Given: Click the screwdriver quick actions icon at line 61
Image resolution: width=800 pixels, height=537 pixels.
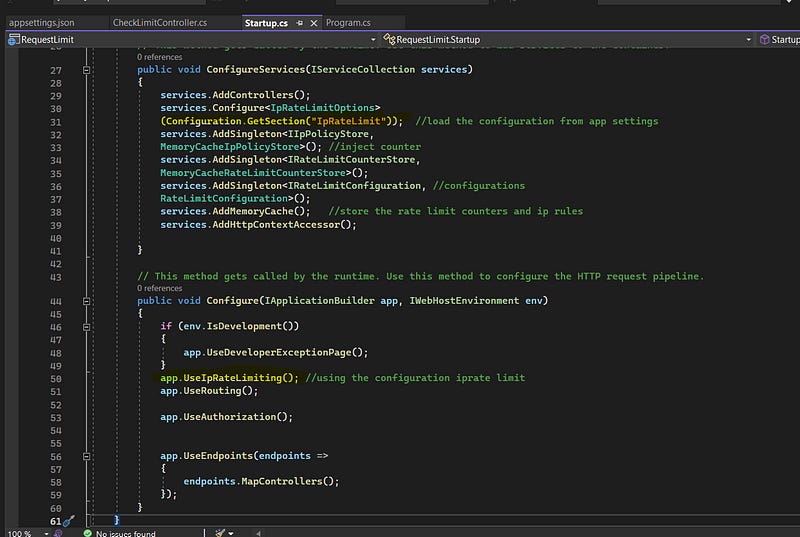Looking at the screenshot, I should click(x=68, y=521).
